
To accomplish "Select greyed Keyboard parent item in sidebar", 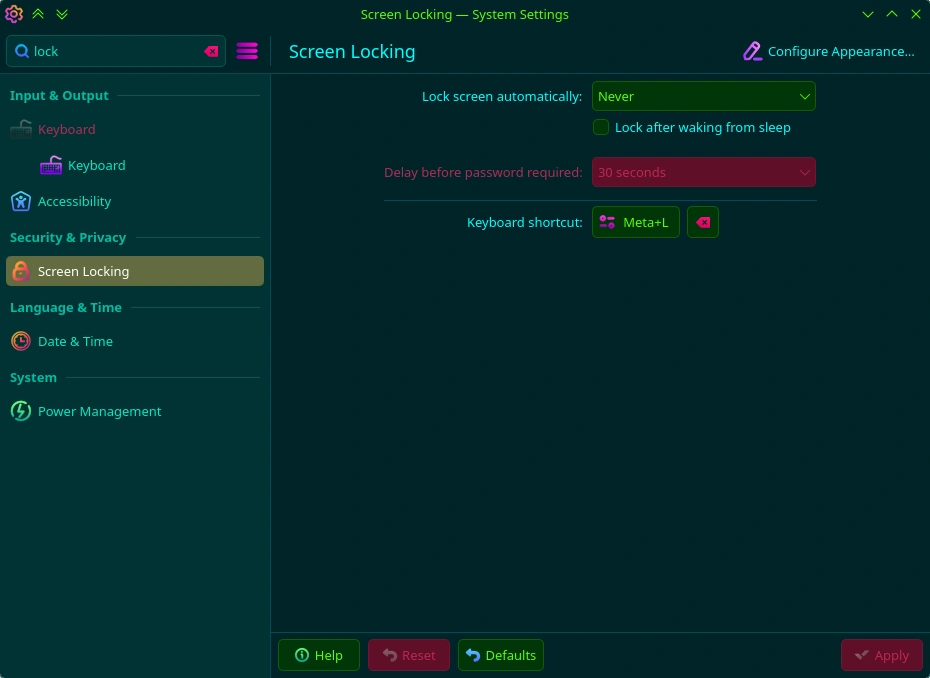I will [x=135, y=129].
